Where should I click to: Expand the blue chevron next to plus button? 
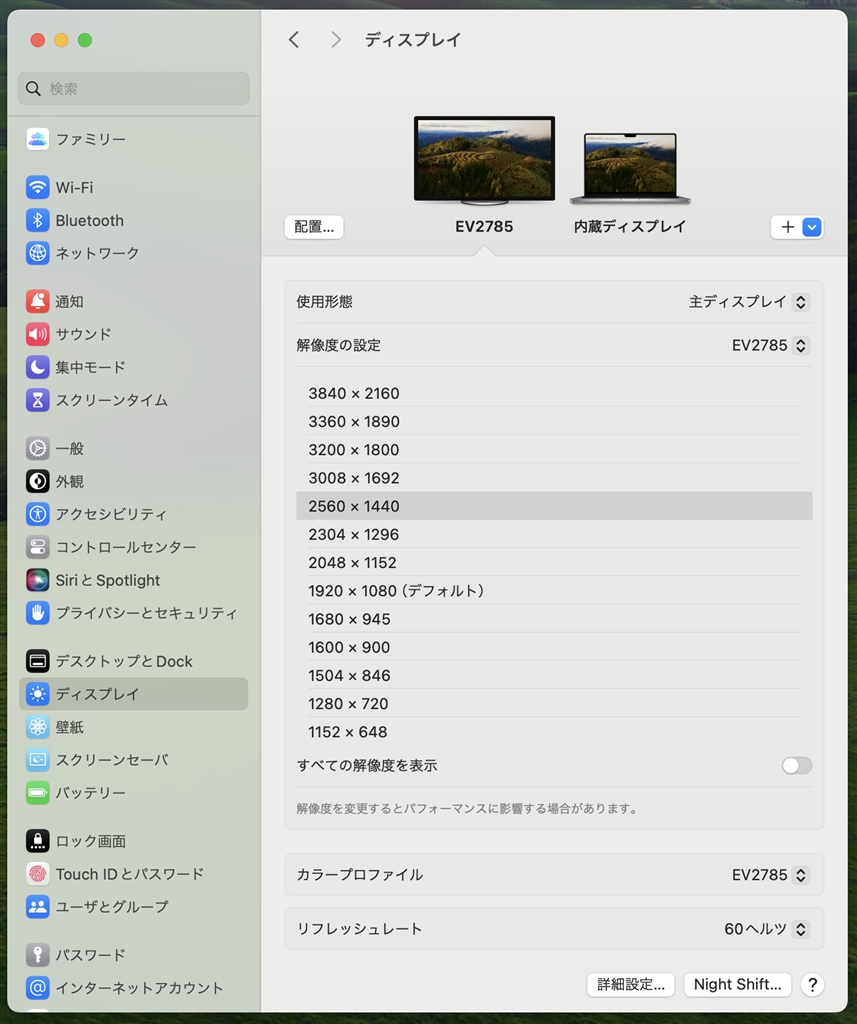tap(812, 227)
